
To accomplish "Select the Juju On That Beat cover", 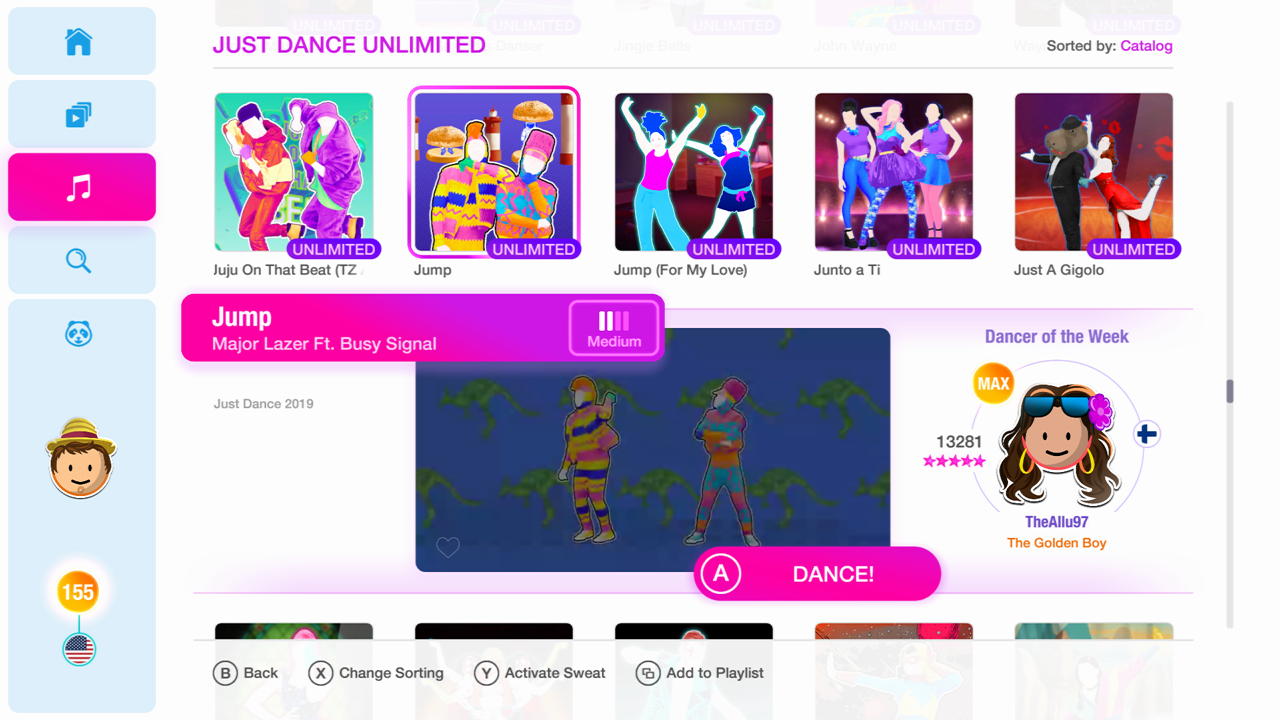I will click(x=294, y=172).
